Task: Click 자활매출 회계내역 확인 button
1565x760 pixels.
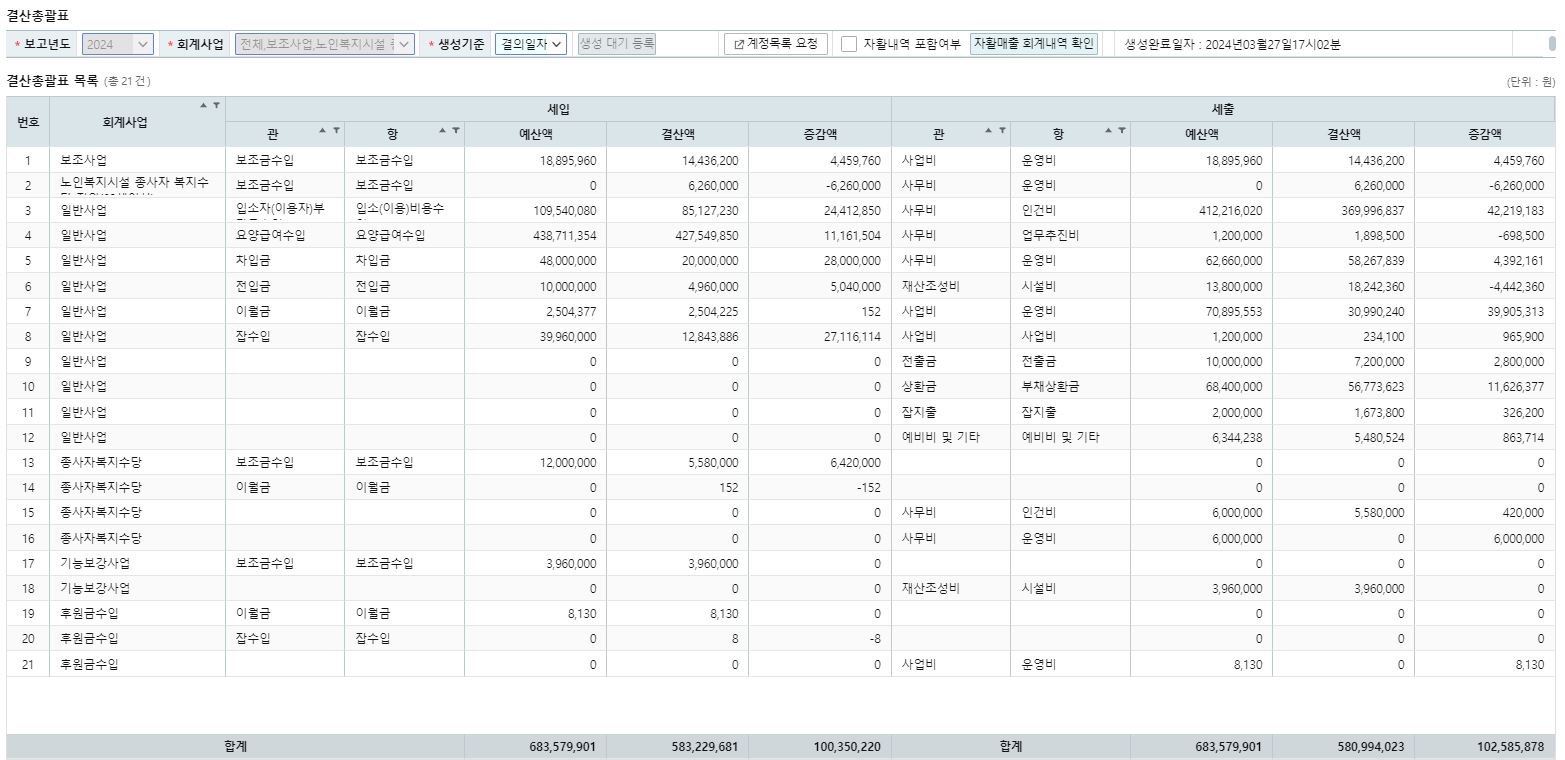Action: 1034,44
